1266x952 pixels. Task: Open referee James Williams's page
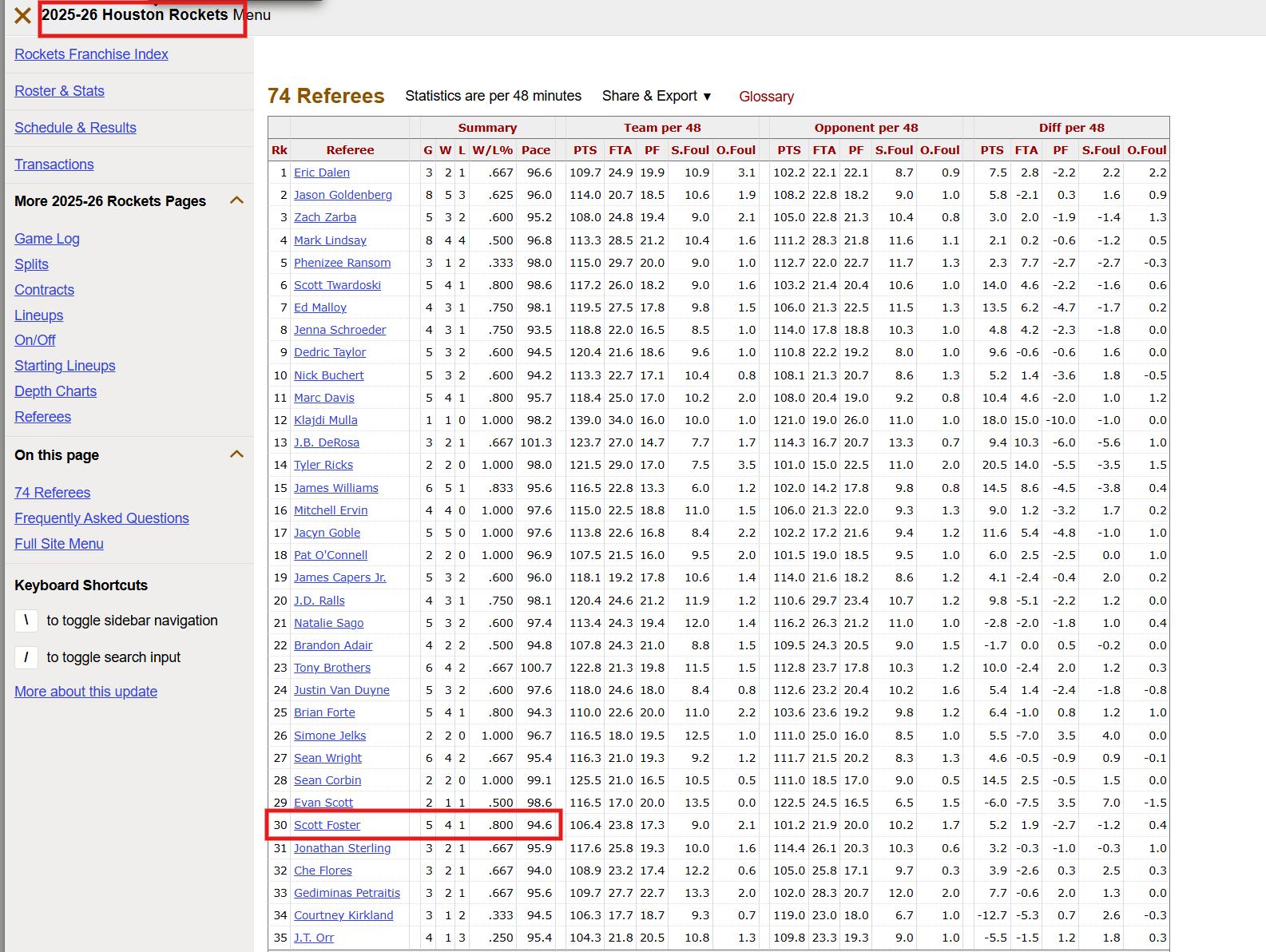(336, 488)
